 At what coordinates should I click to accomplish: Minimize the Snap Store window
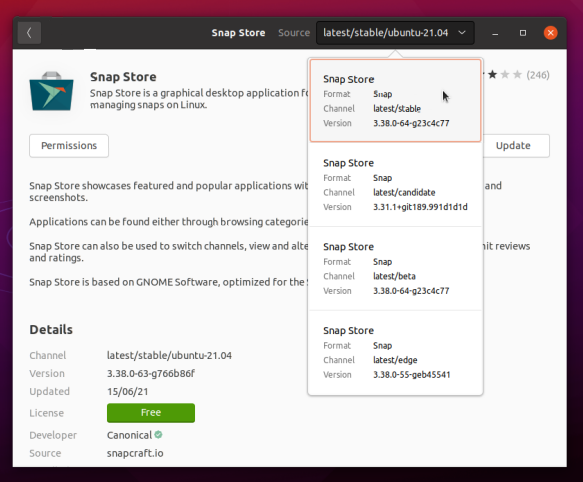495,33
